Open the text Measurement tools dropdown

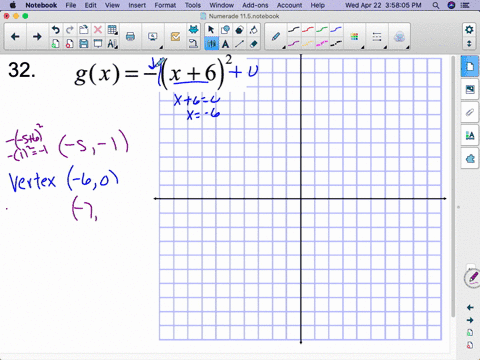[x=112, y=44]
